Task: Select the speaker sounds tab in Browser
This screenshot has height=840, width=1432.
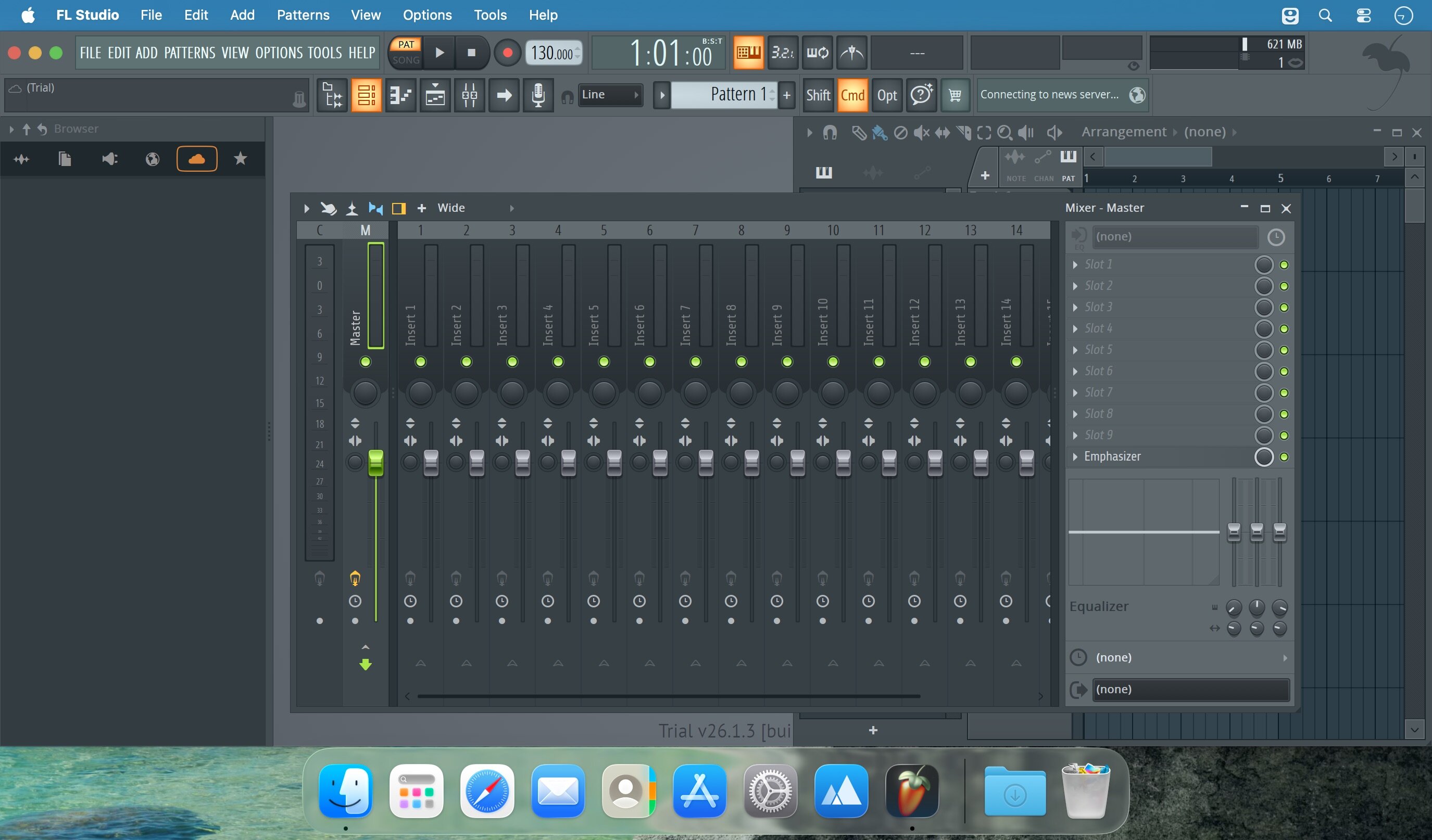Action: [109, 159]
